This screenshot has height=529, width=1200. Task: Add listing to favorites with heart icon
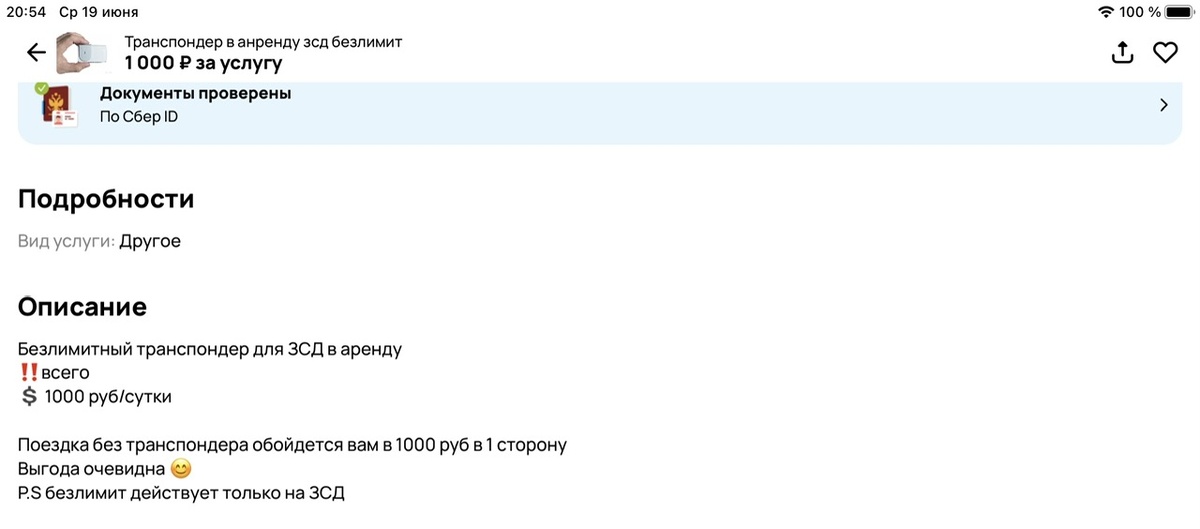1165,53
